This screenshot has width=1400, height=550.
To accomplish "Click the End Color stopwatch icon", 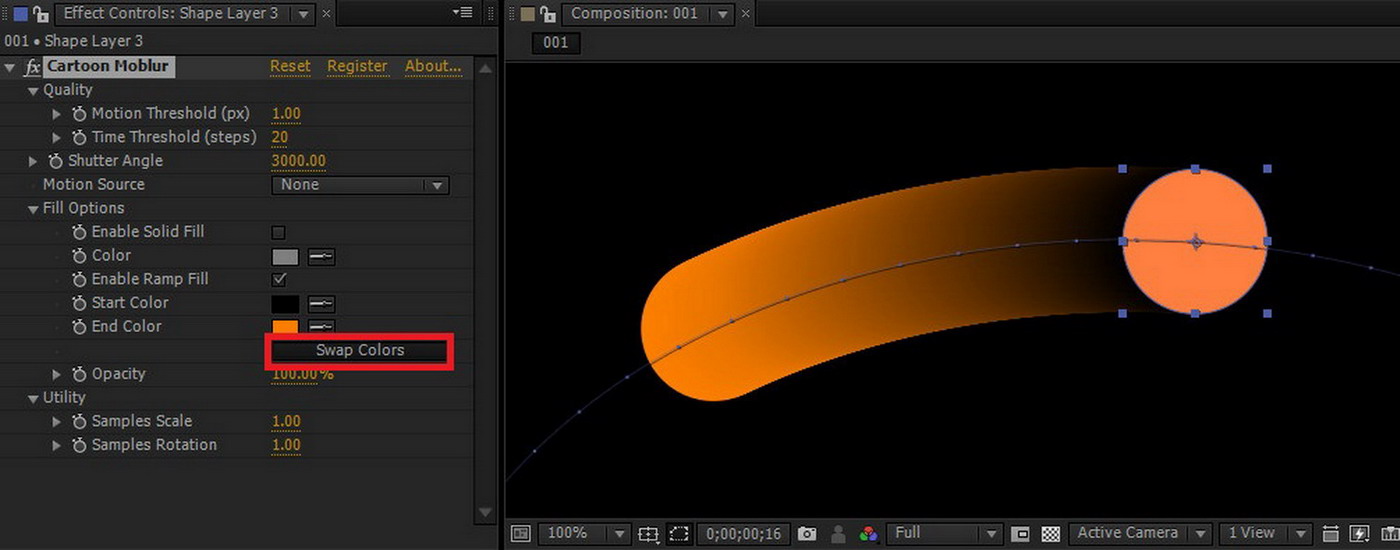I will pyautogui.click(x=80, y=327).
